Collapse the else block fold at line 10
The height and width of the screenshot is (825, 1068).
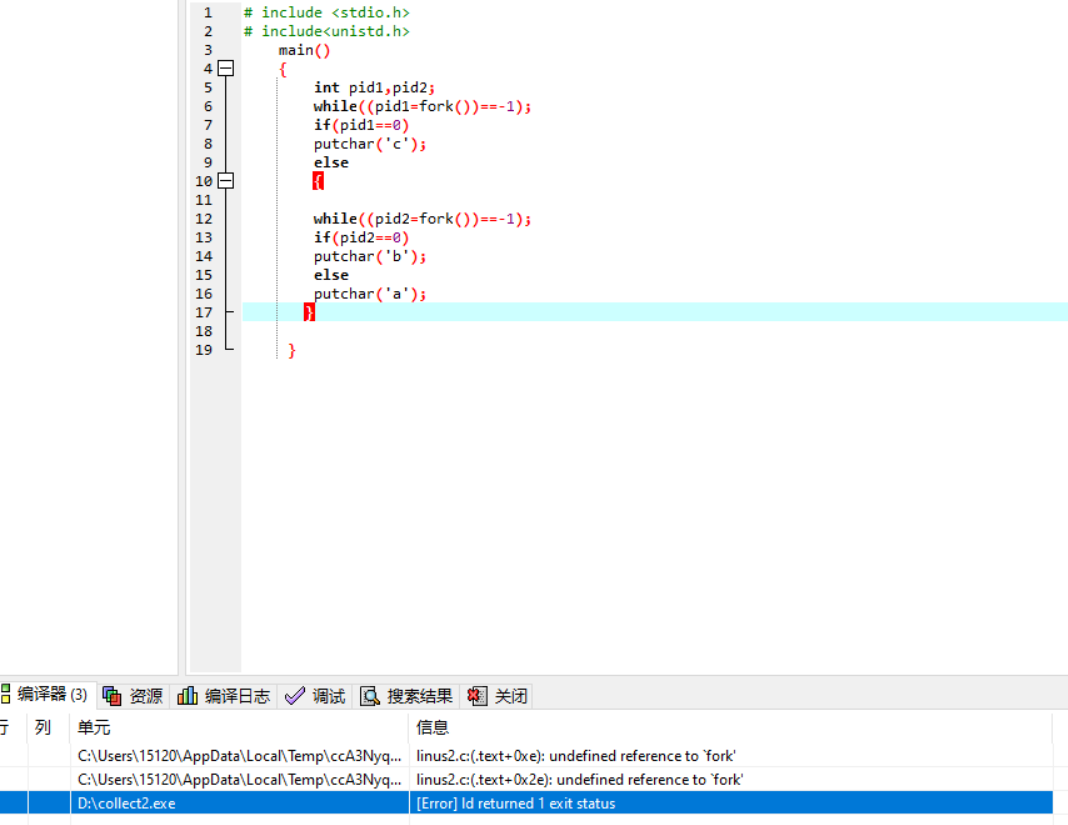point(226,181)
